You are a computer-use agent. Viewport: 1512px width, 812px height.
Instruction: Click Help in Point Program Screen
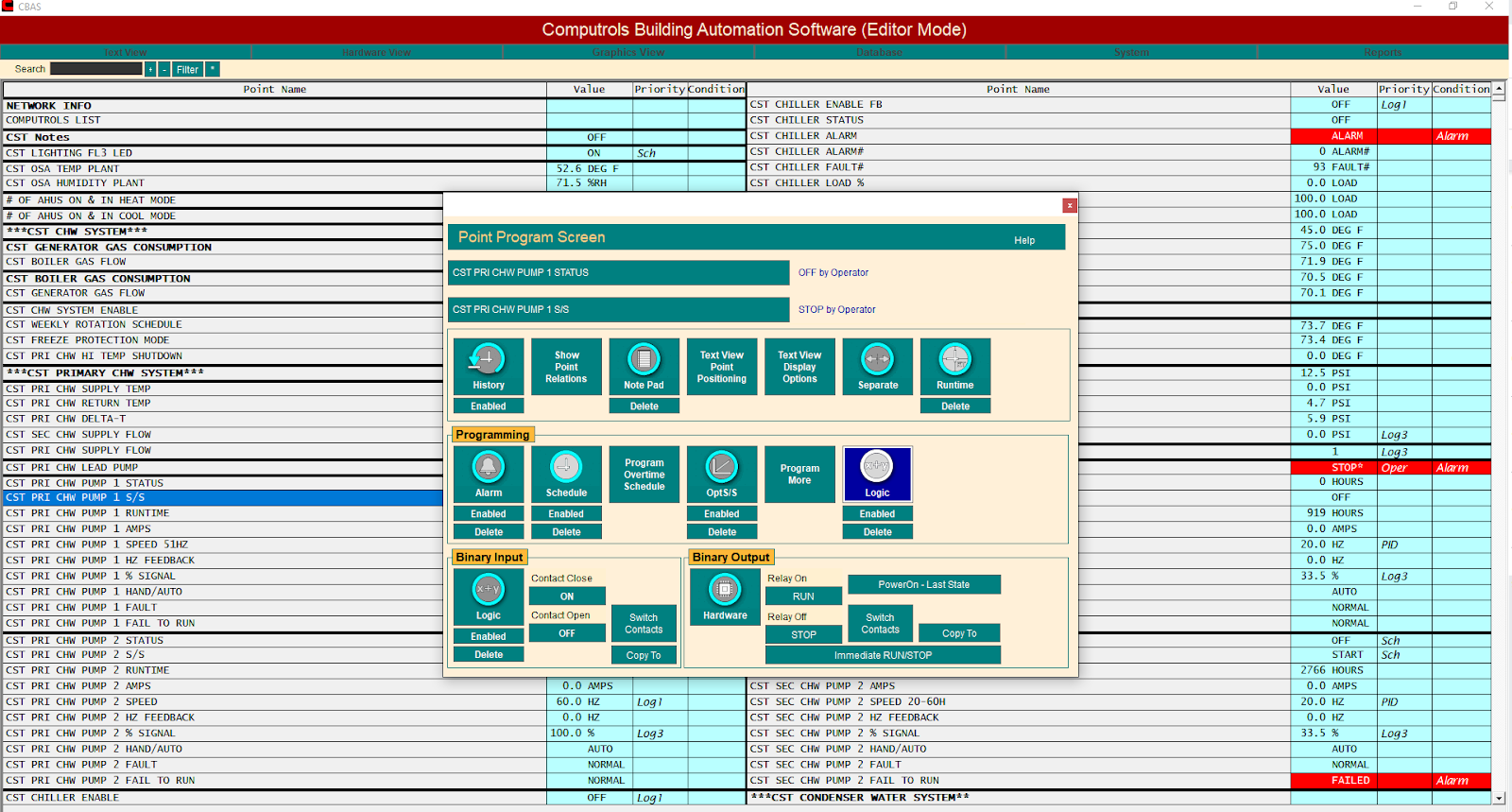1024,240
